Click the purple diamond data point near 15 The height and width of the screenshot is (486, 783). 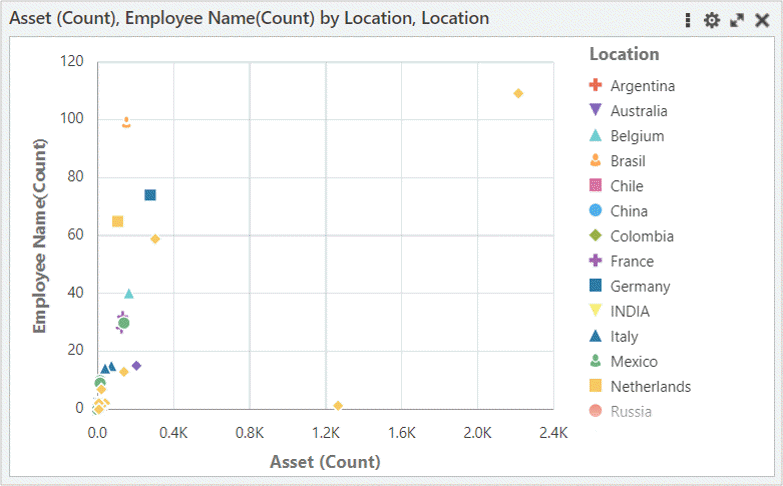click(x=136, y=366)
